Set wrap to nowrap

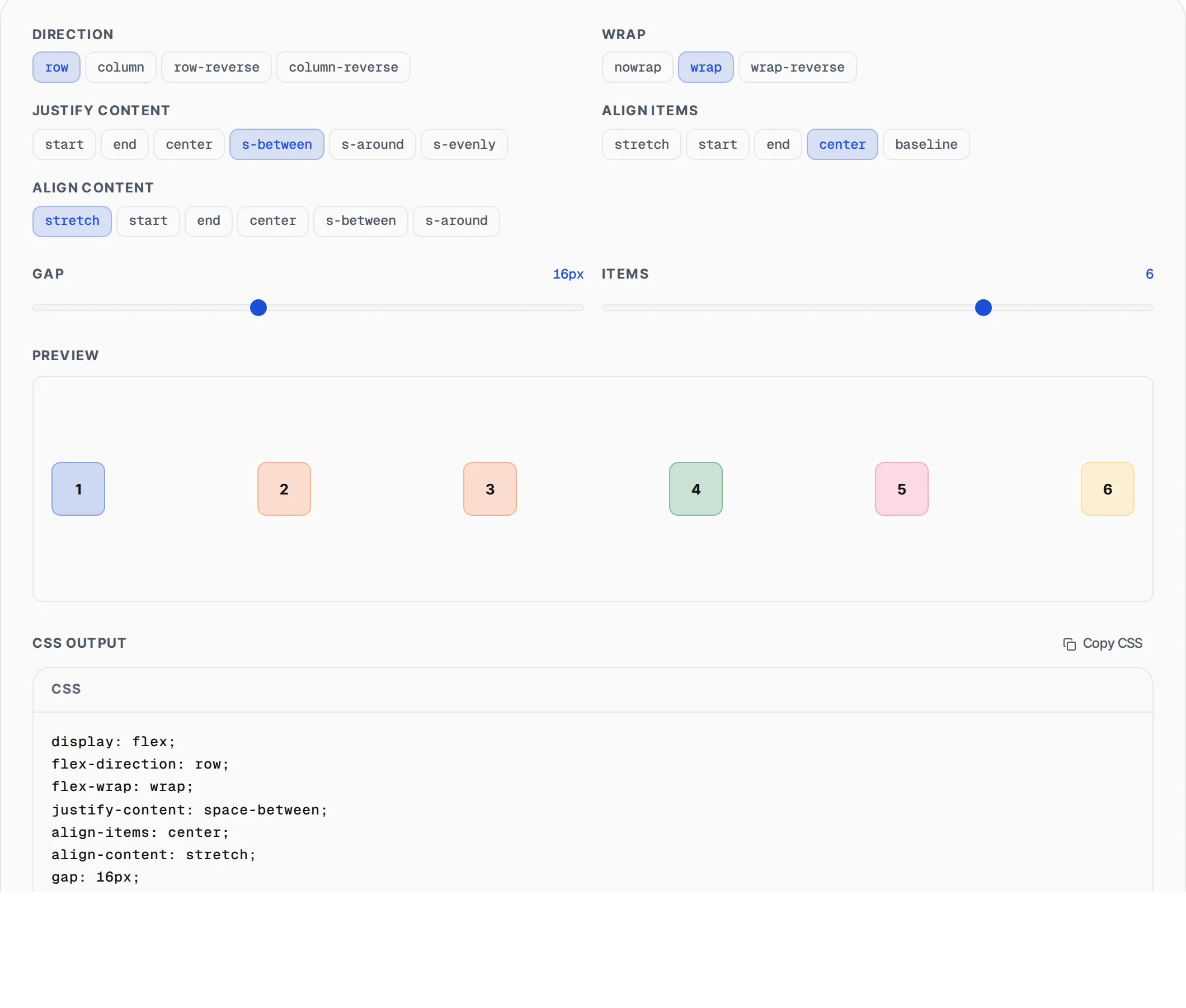tap(637, 68)
